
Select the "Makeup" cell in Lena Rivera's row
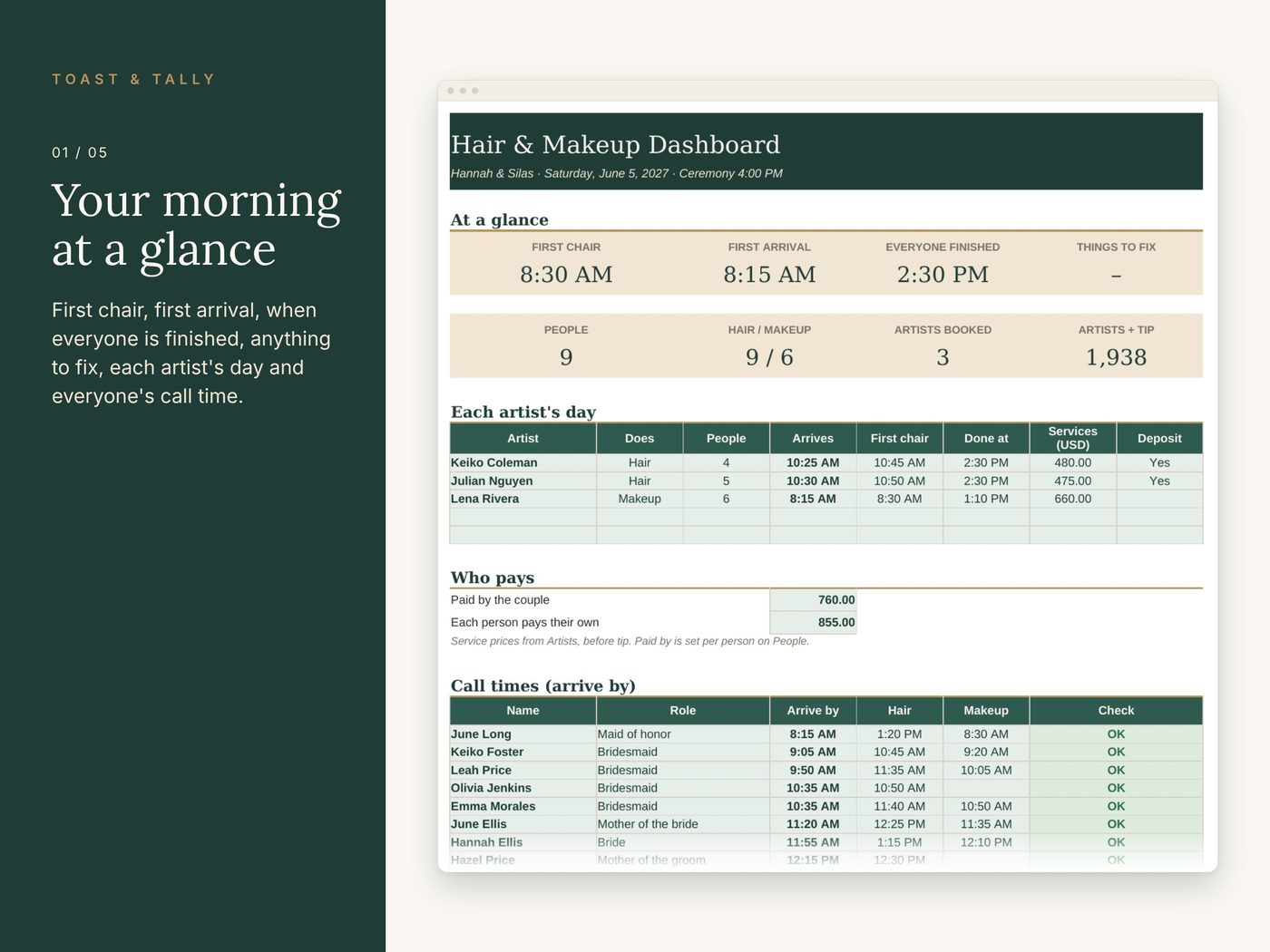640,499
